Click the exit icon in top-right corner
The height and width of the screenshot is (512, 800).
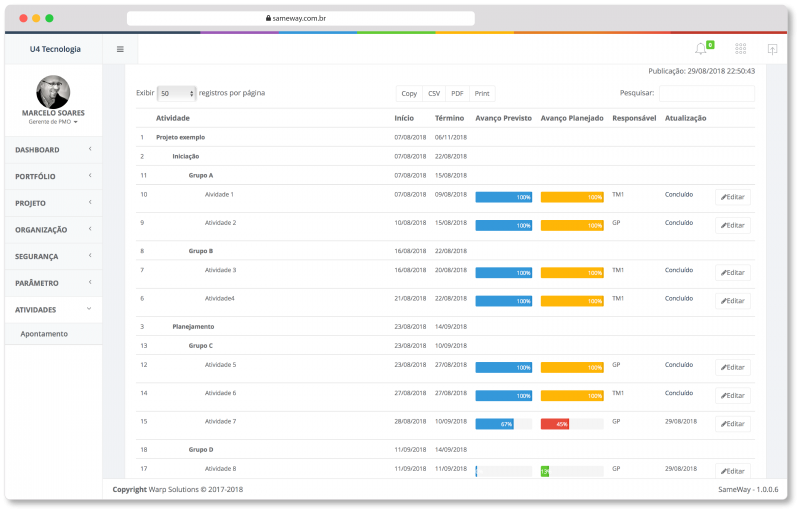click(772, 49)
